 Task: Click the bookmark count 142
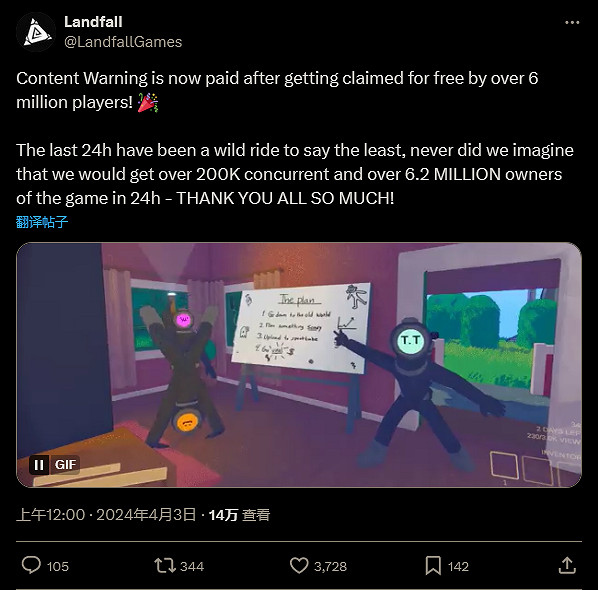(458, 566)
